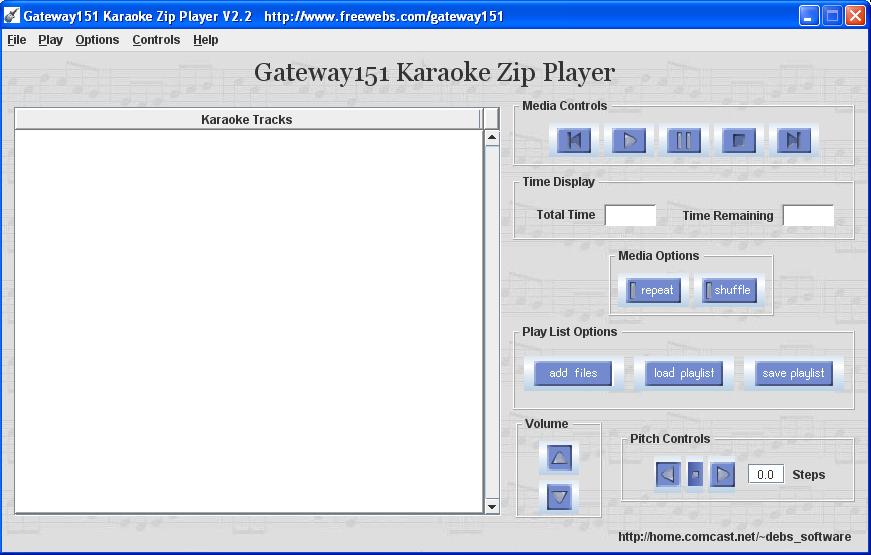Click the Total Time field
The width and height of the screenshot is (871, 555).
(630, 216)
